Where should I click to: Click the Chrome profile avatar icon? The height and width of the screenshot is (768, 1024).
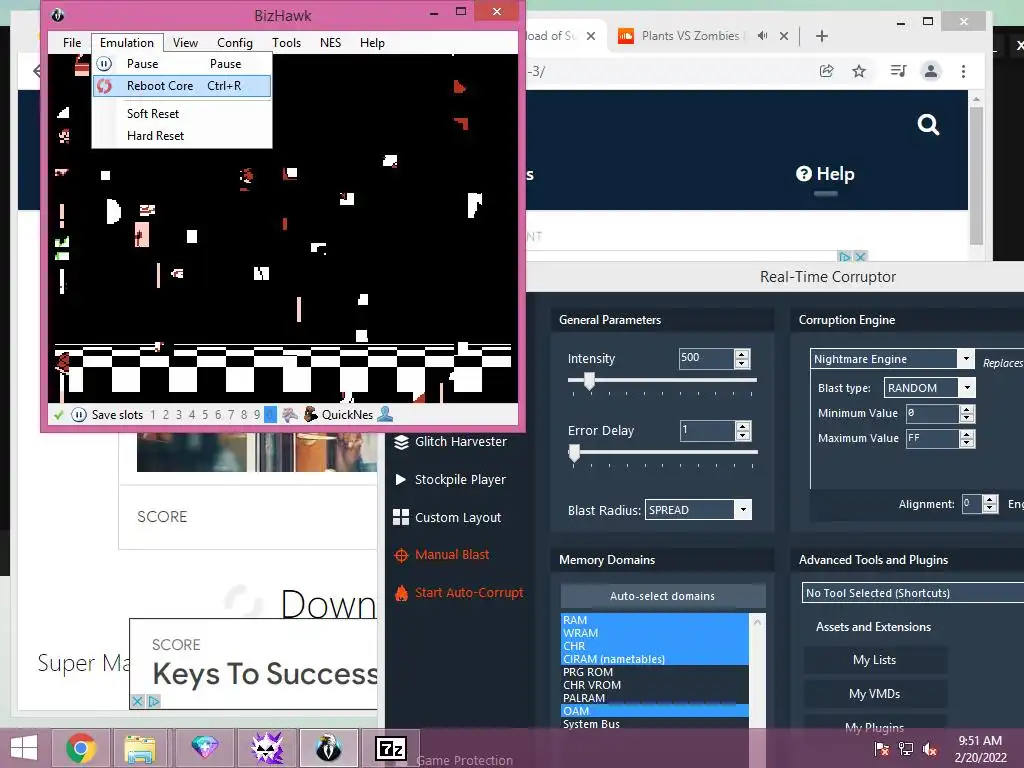pyautogui.click(x=931, y=71)
